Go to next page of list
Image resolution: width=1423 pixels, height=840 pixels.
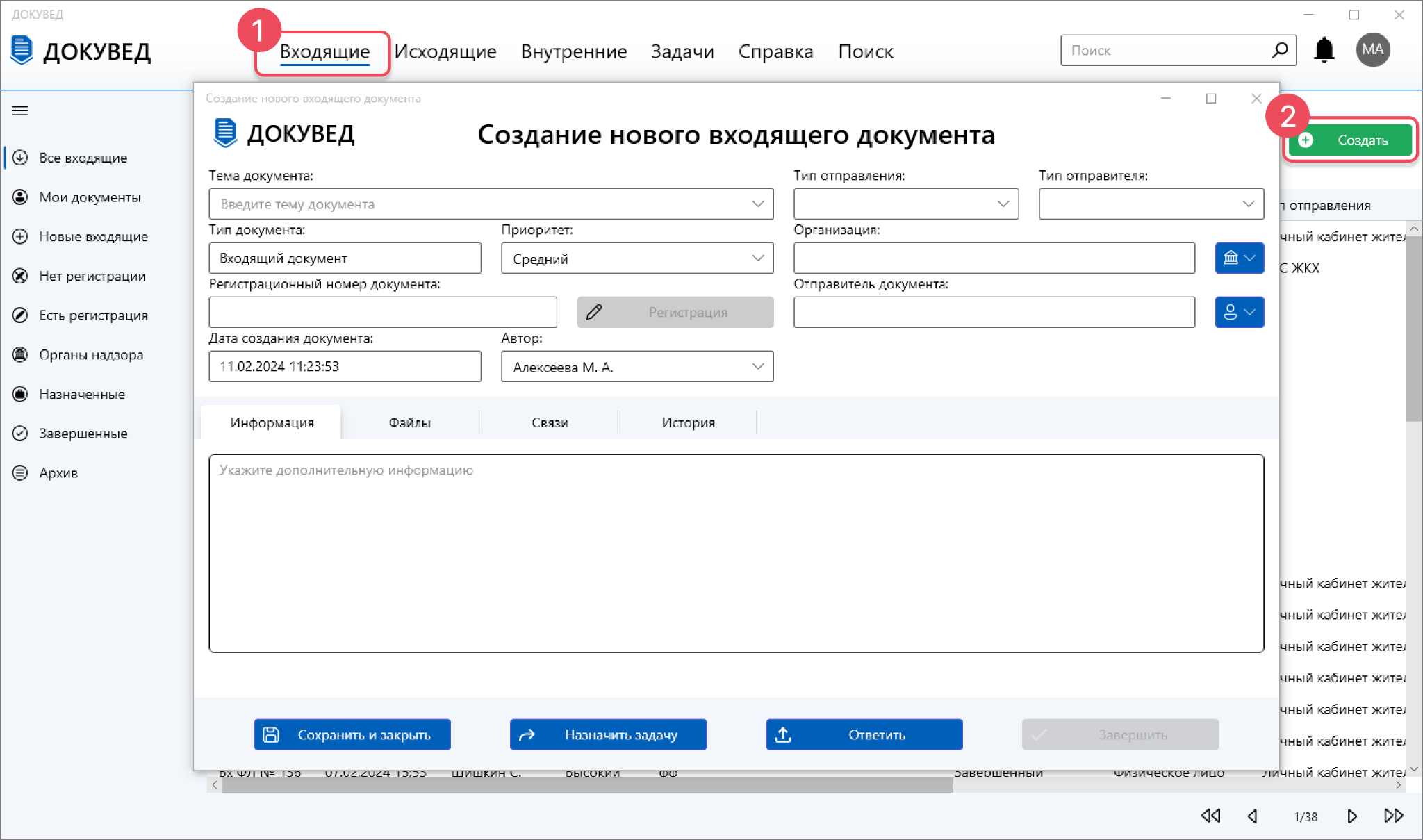pyautogui.click(x=1352, y=816)
